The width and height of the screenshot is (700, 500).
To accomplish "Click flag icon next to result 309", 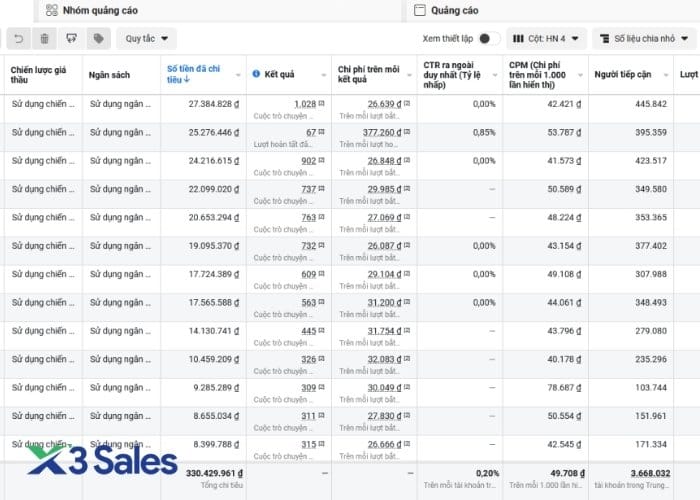I will point(321,387).
